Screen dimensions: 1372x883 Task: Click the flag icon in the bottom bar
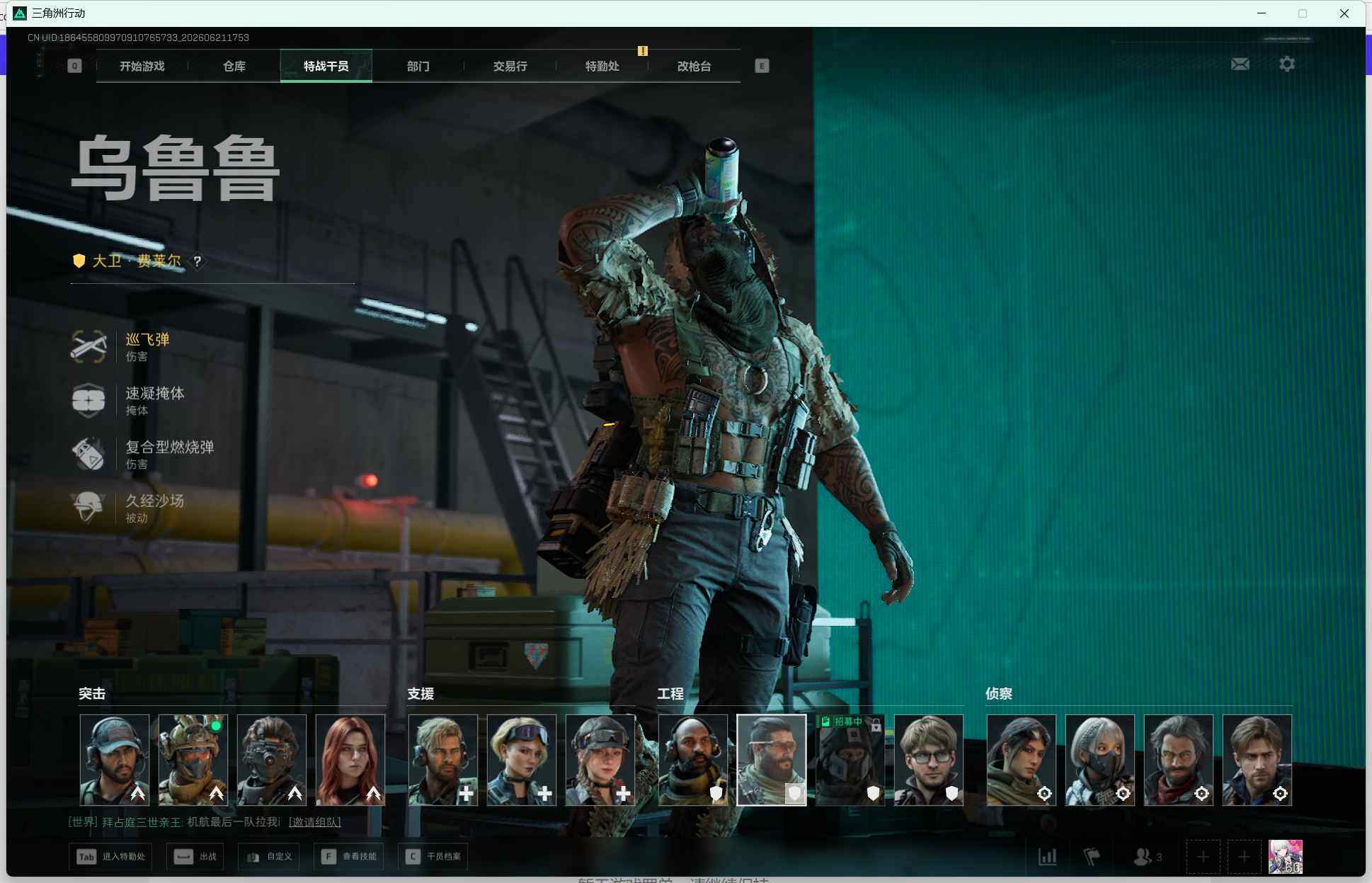click(1092, 857)
